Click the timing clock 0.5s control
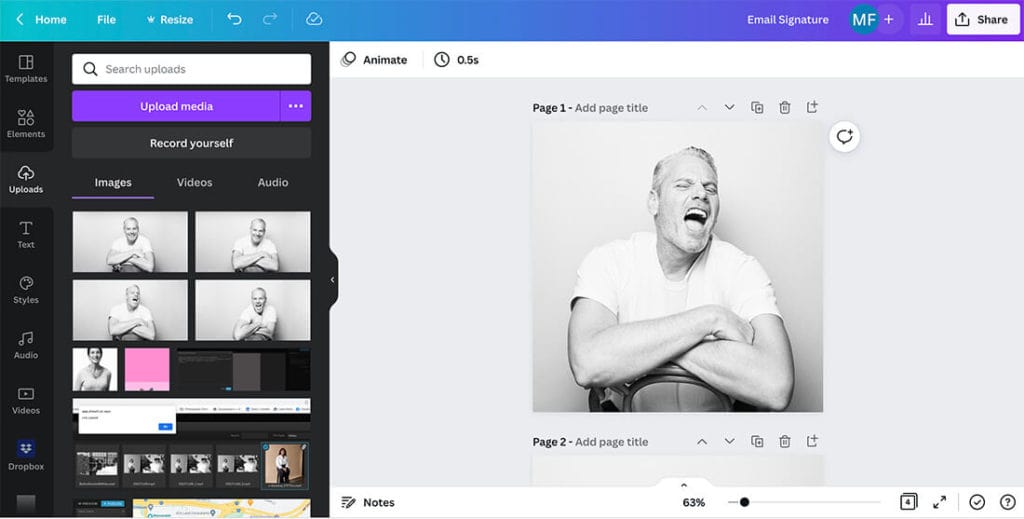This screenshot has height=519, width=1024. (x=456, y=60)
